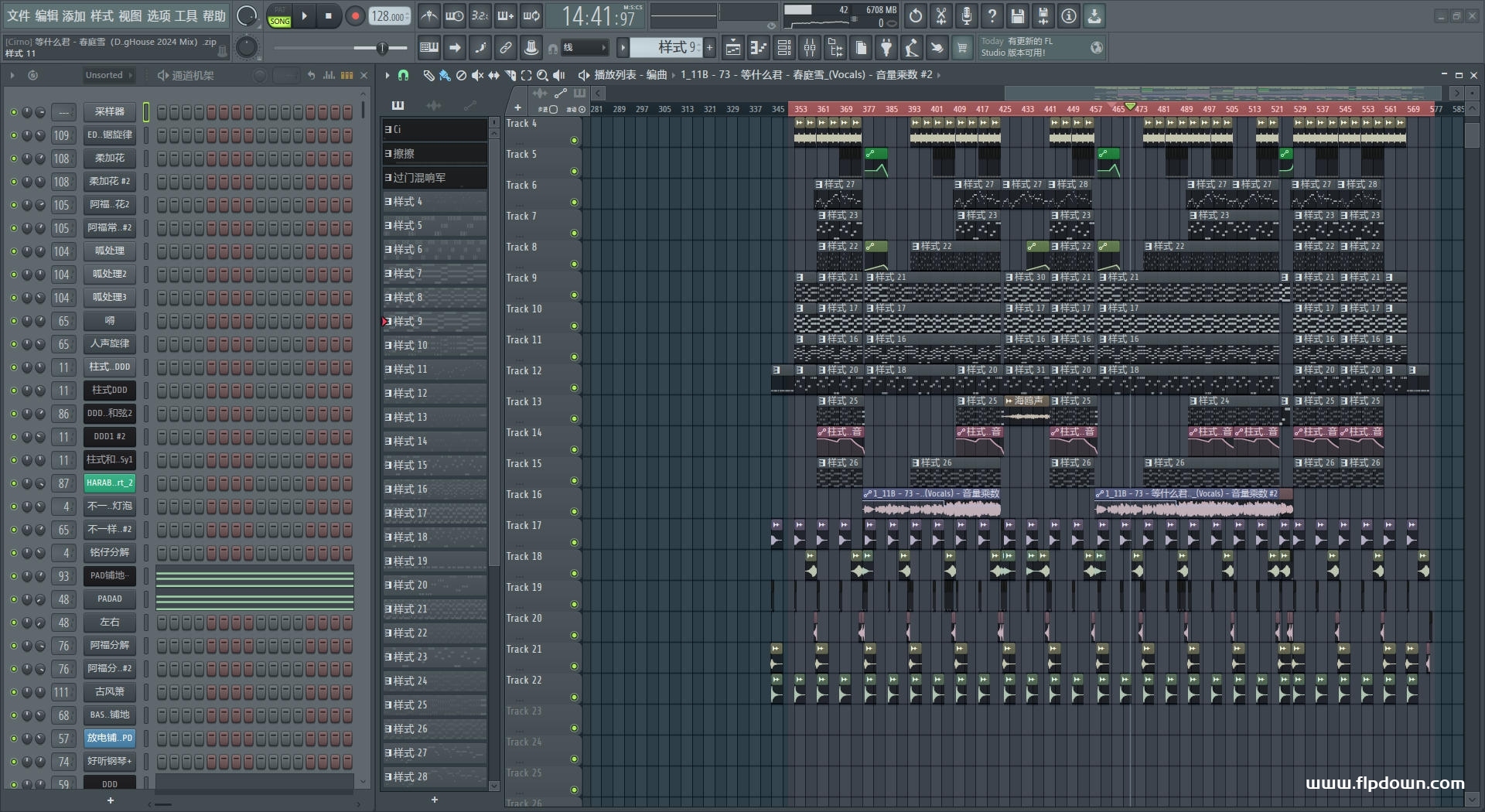Toggle the playlist magnet snap icon
Screen dimensions: 1485x812
(x=403, y=75)
